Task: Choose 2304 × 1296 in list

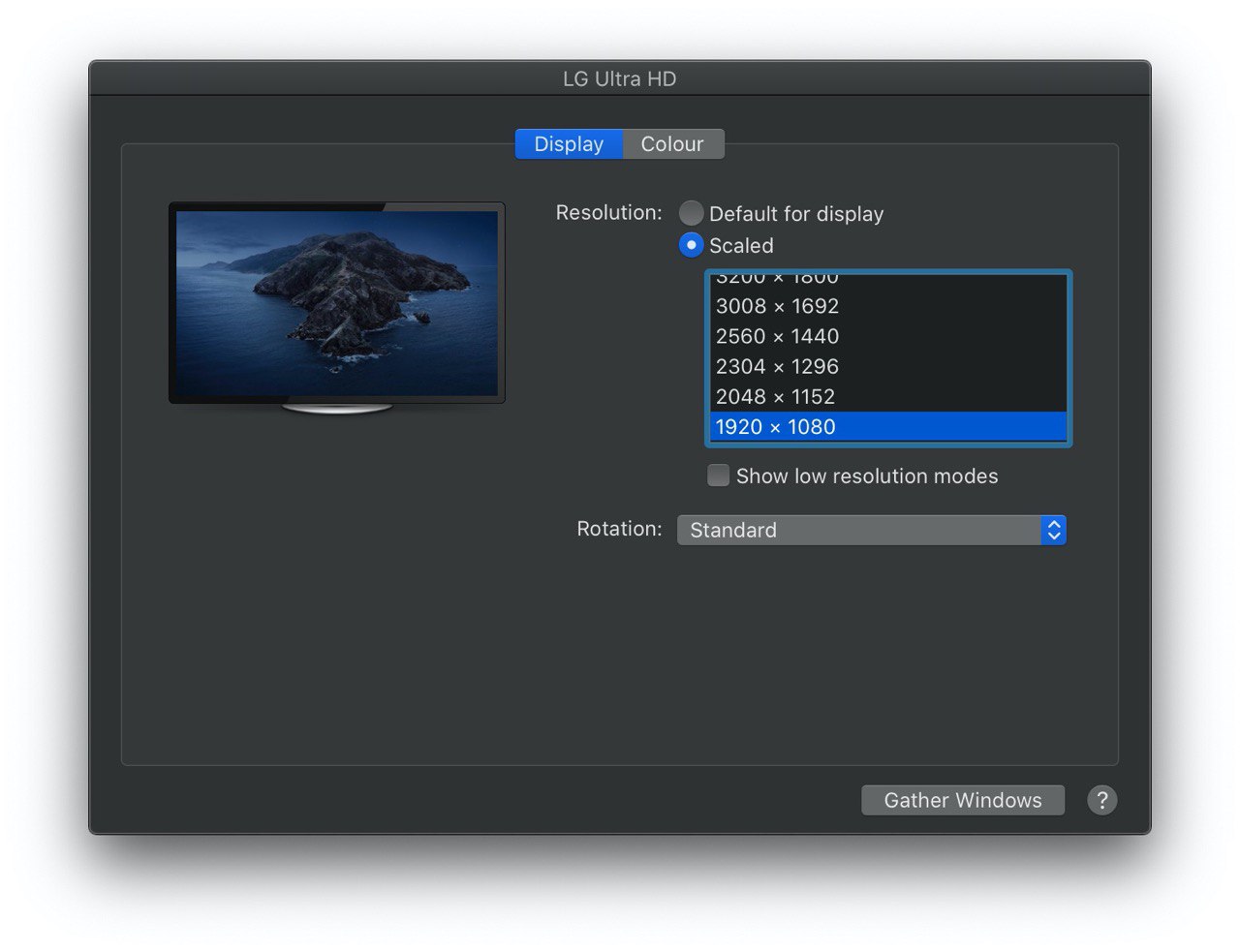Action: 888,366
